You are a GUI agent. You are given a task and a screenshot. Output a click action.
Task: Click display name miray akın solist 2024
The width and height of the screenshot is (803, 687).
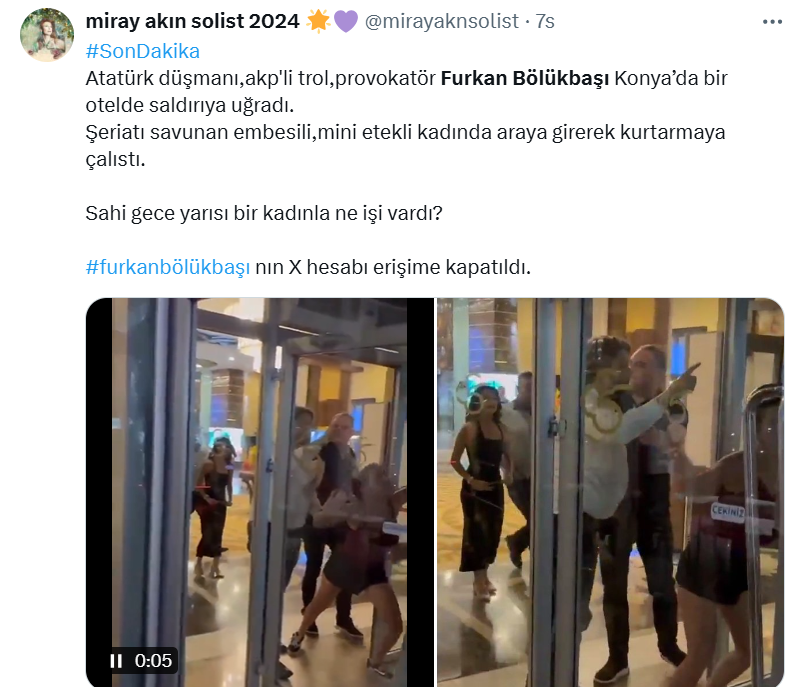192,21
